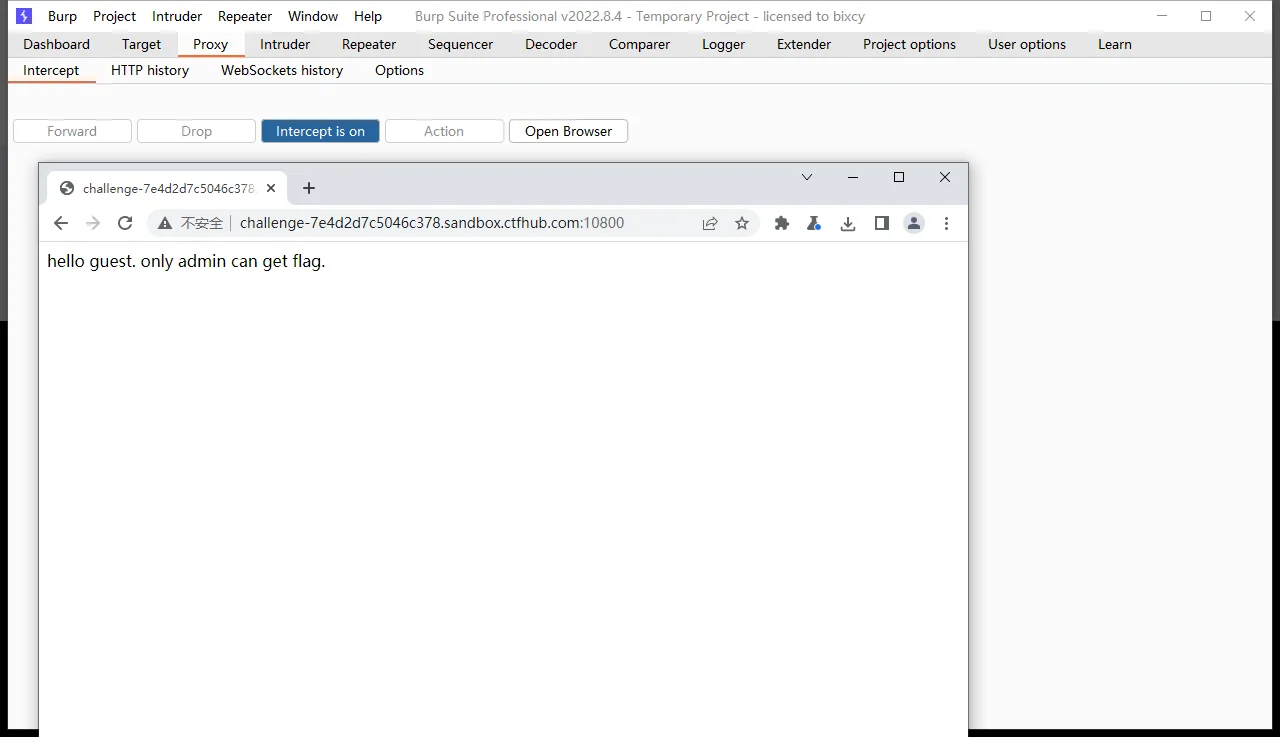Open a new browser tab with plus

click(x=309, y=188)
